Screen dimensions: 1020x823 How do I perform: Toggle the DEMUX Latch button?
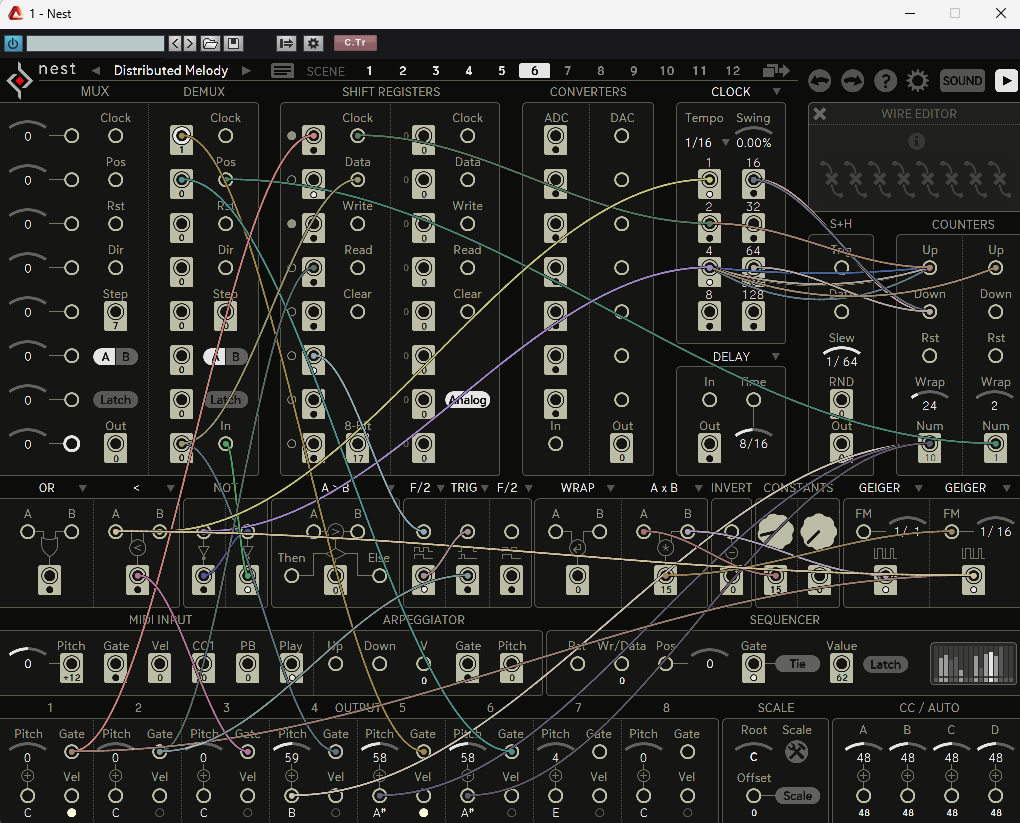(x=225, y=400)
